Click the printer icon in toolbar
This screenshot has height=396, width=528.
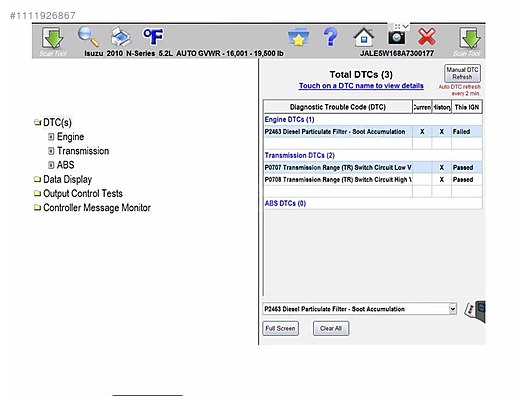(x=121, y=37)
